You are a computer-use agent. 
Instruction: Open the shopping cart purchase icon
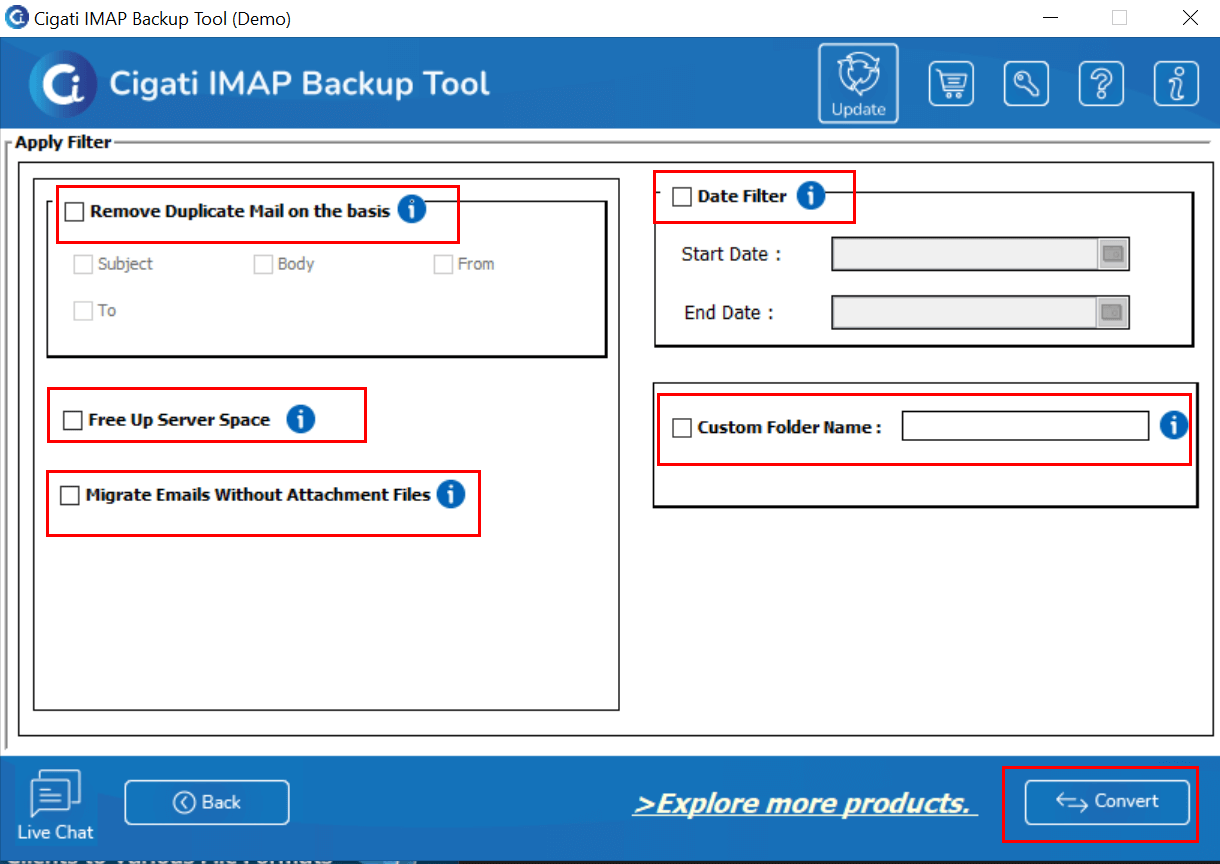point(951,84)
